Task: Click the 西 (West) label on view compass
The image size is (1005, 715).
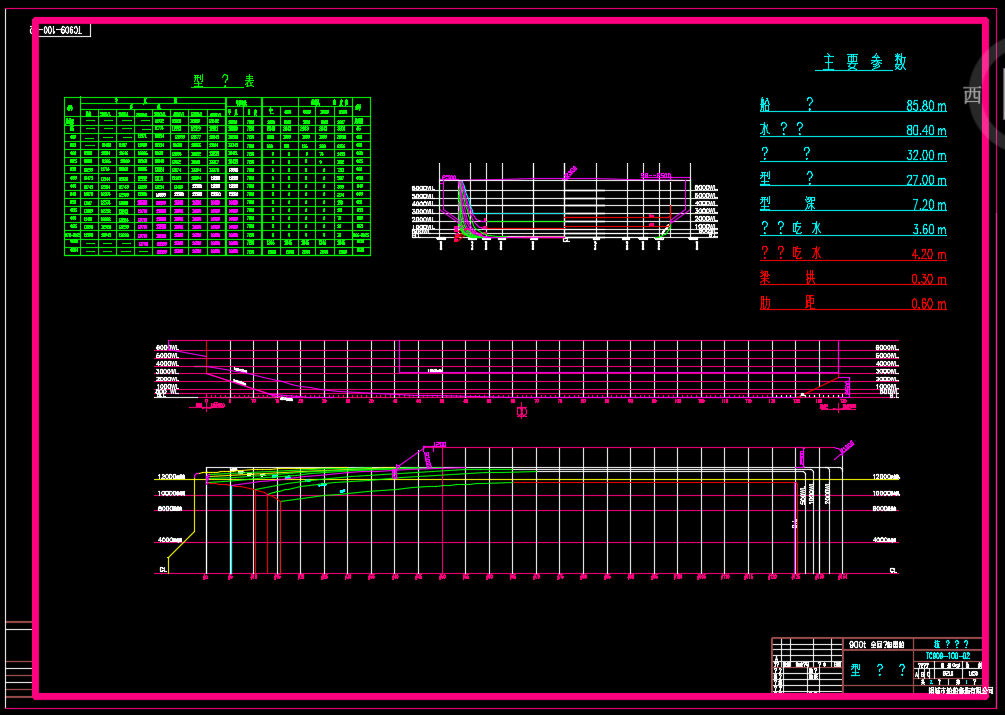Action: 972,95
